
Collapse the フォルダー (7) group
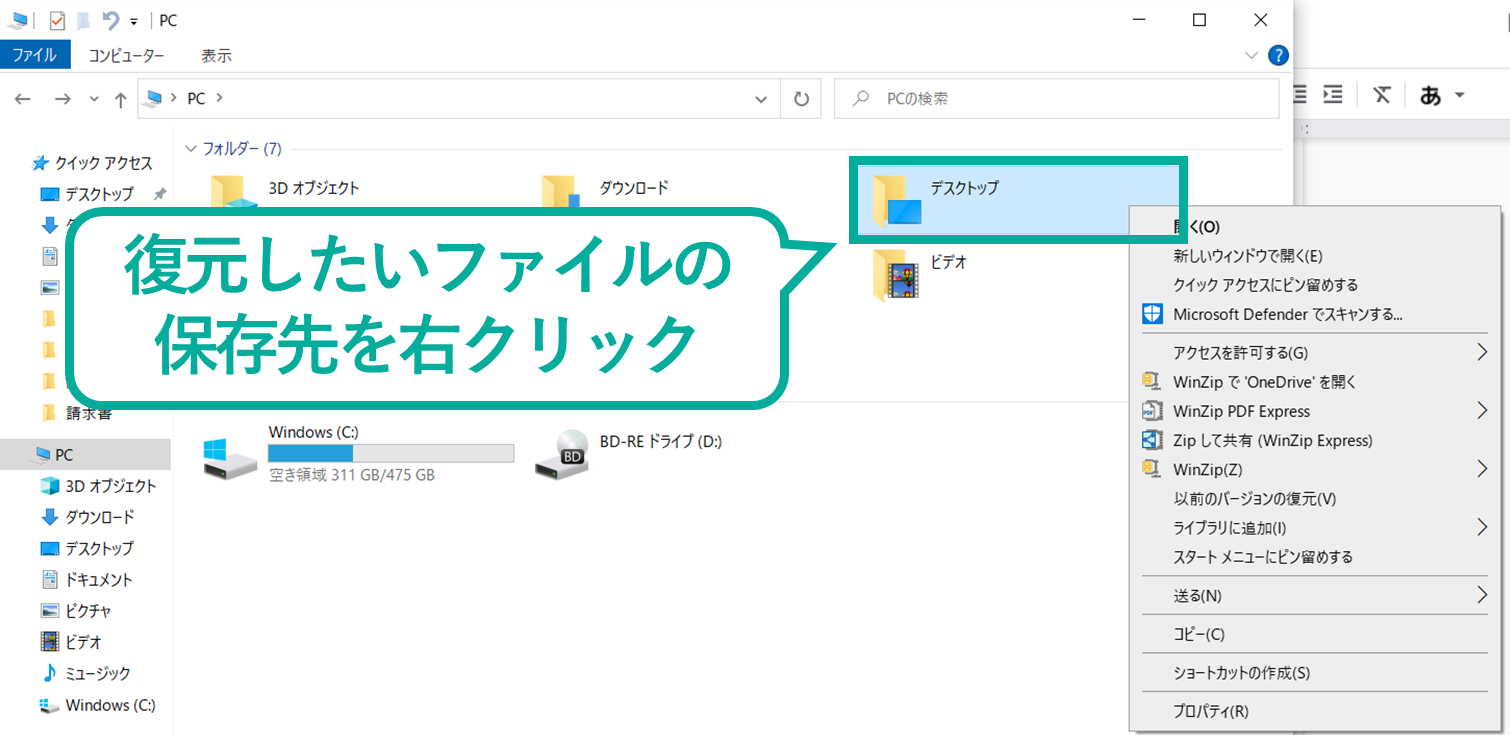click(190, 148)
